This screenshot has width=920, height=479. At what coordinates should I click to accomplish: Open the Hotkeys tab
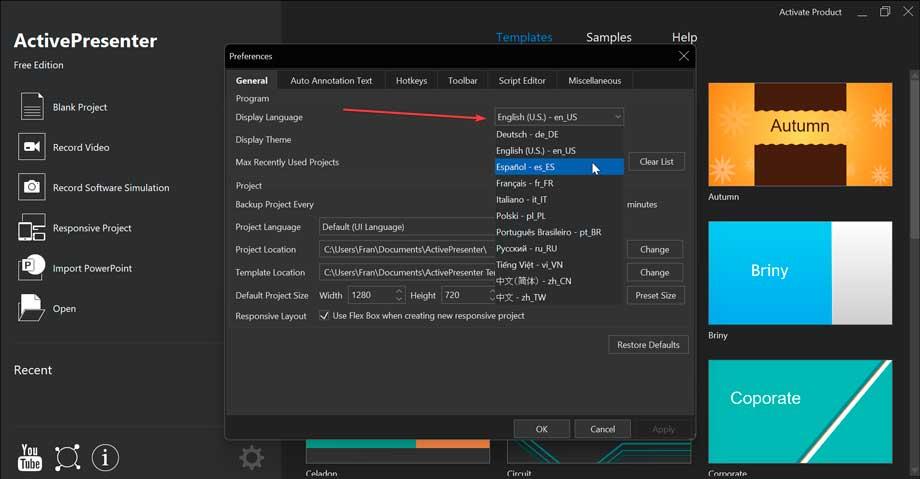[411, 80]
